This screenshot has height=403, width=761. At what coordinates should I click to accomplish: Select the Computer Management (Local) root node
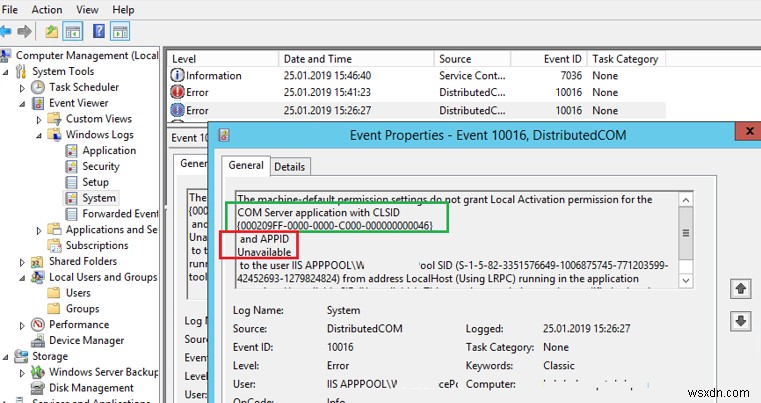[87, 55]
